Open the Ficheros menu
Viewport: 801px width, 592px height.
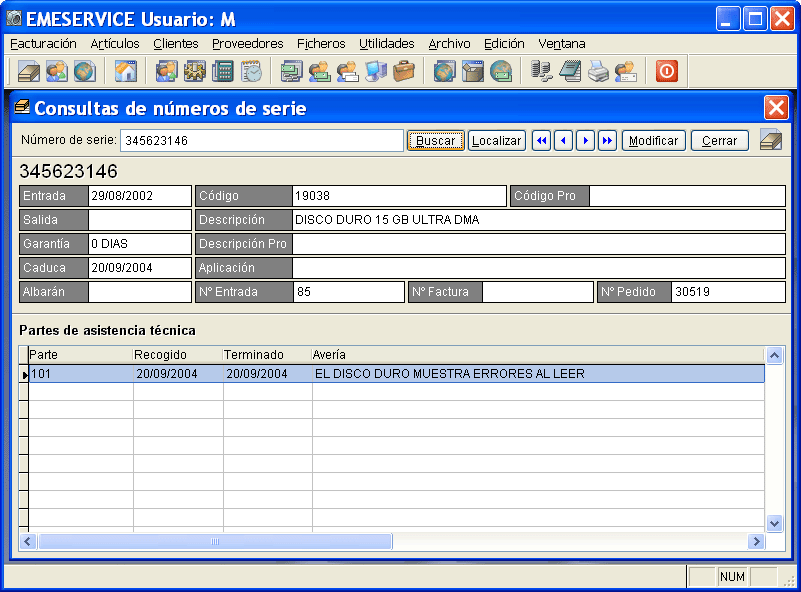coord(321,44)
